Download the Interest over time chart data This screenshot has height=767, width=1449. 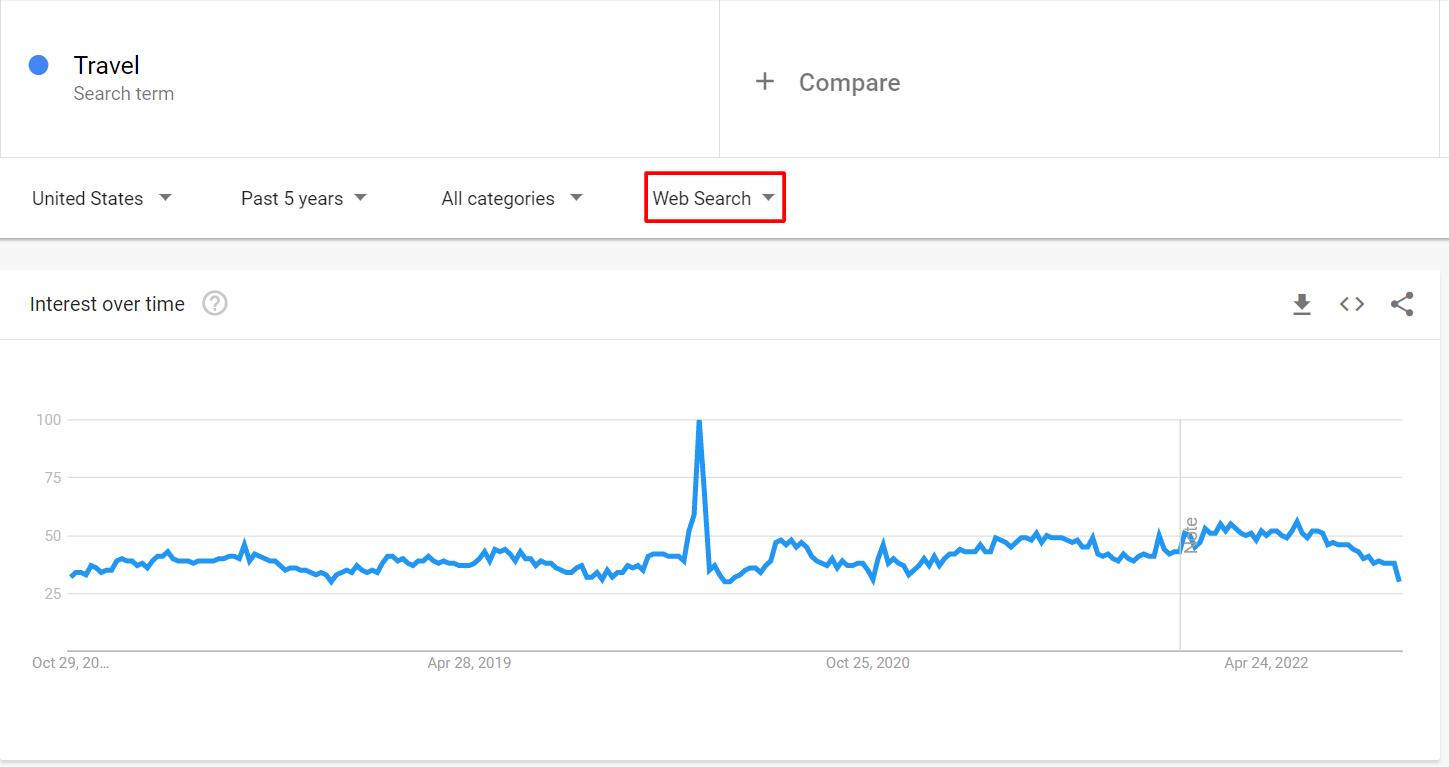pyautogui.click(x=1301, y=304)
